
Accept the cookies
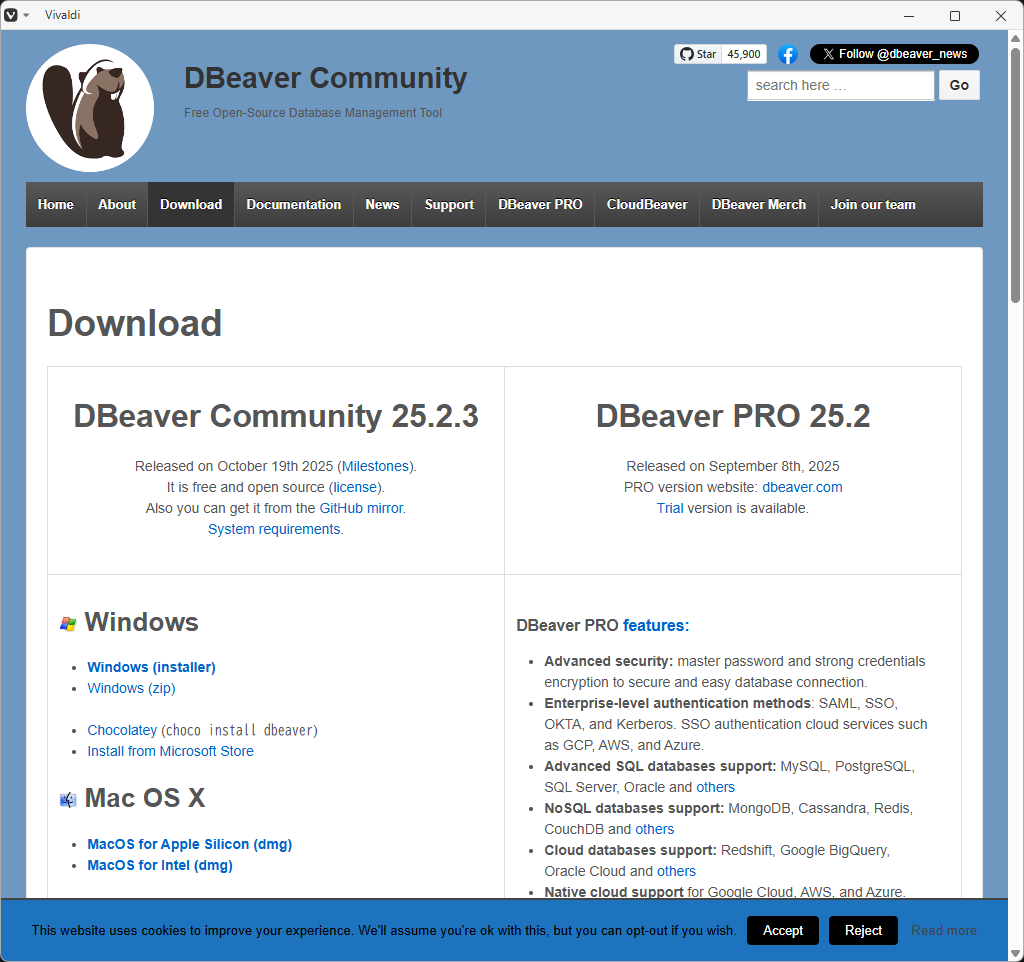tap(782, 931)
